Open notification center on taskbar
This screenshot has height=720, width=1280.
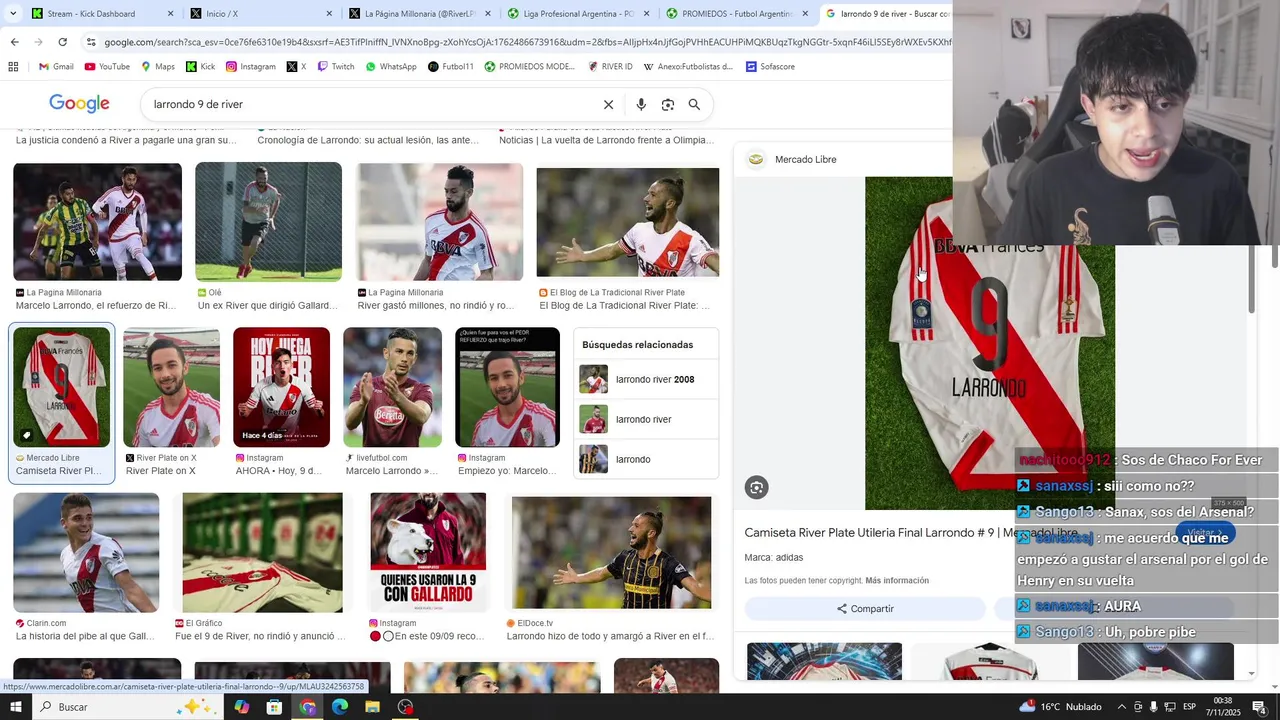coord(1259,707)
